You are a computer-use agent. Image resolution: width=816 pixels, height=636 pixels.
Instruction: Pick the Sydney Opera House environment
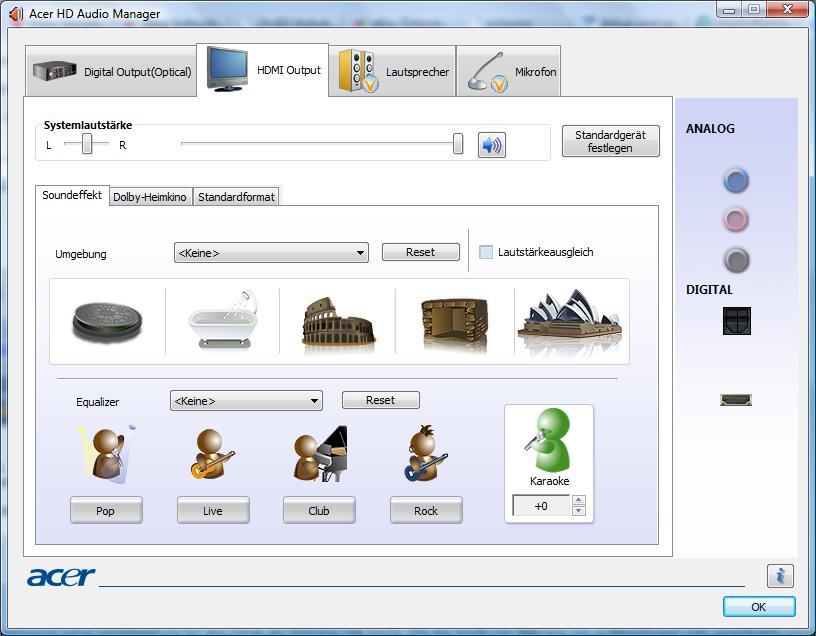570,320
